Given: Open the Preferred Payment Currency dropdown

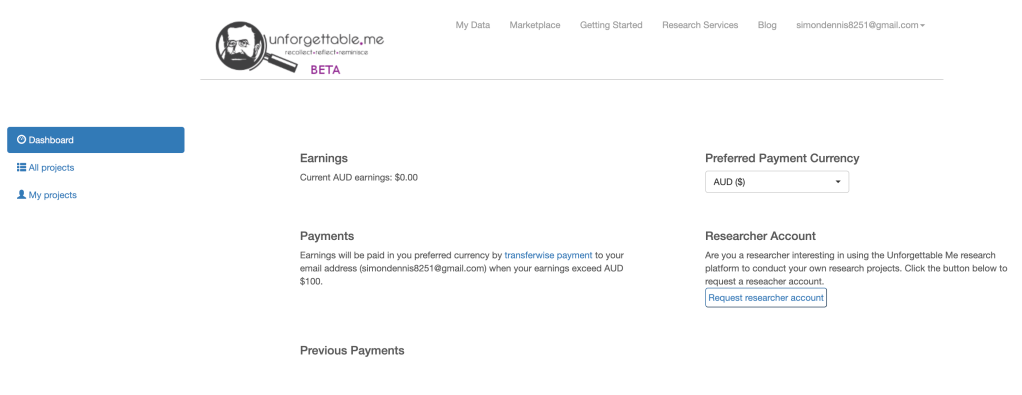Looking at the screenshot, I should (777, 182).
